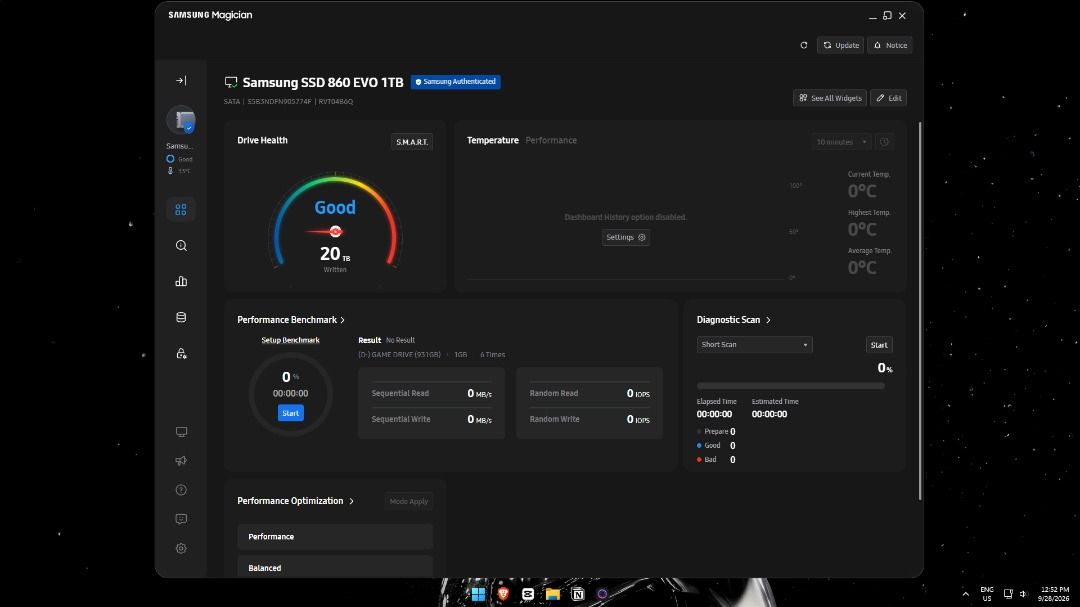Expand the Diagnostic Scan section
The width and height of the screenshot is (1080, 607).
click(734, 320)
